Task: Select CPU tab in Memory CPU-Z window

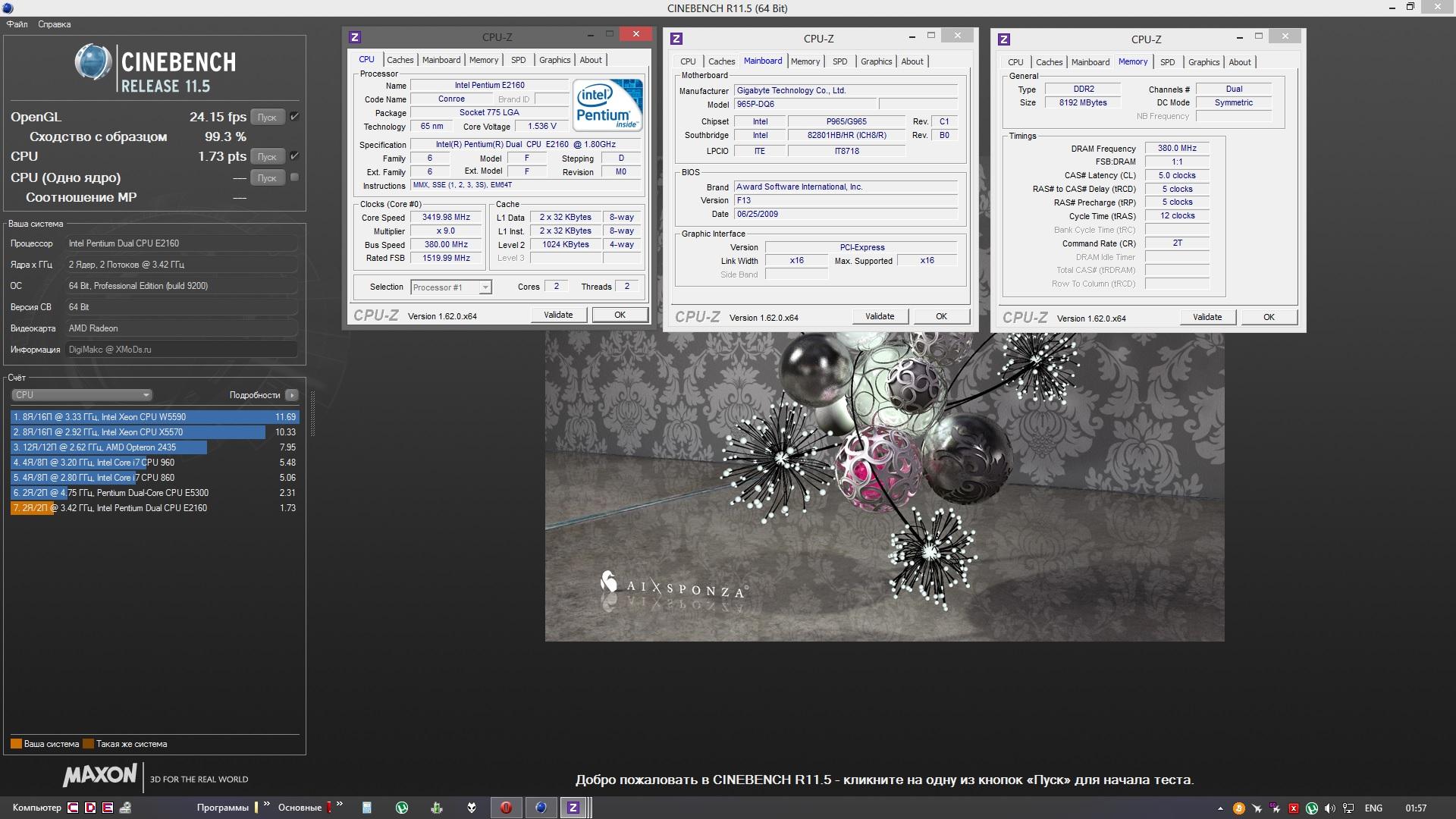Action: pyautogui.click(x=1015, y=62)
